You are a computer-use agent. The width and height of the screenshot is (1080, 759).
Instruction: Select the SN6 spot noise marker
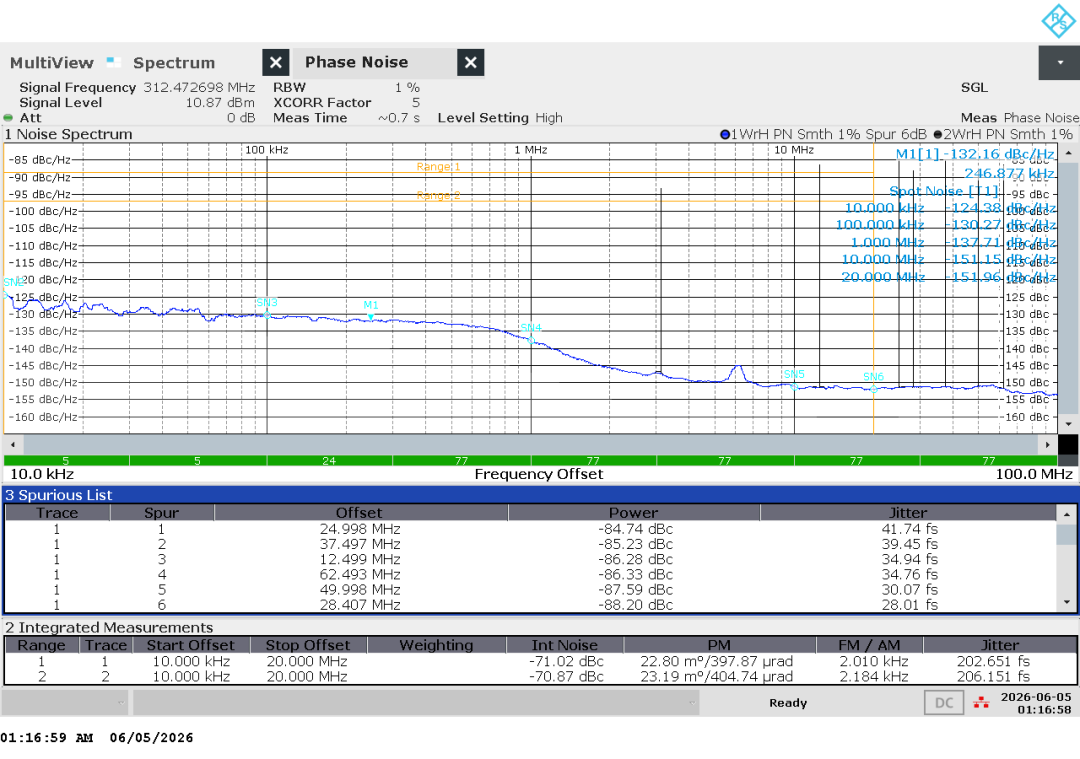[873, 389]
